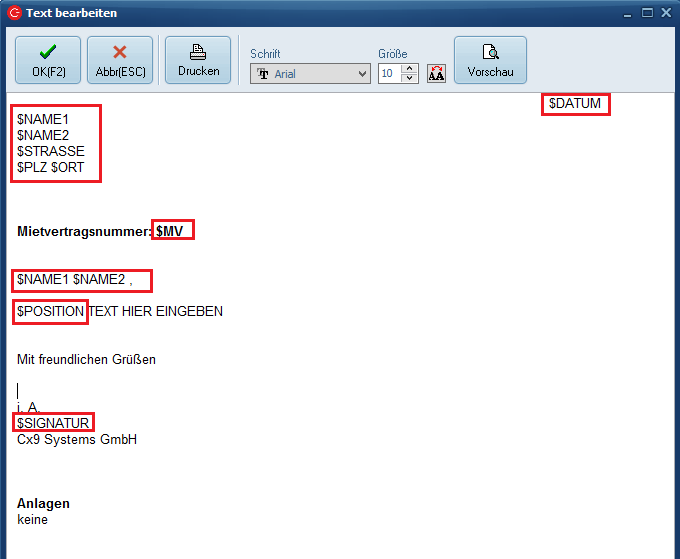Open the Vorschau print preview
Screen dimensions: 680x559
coord(490,60)
